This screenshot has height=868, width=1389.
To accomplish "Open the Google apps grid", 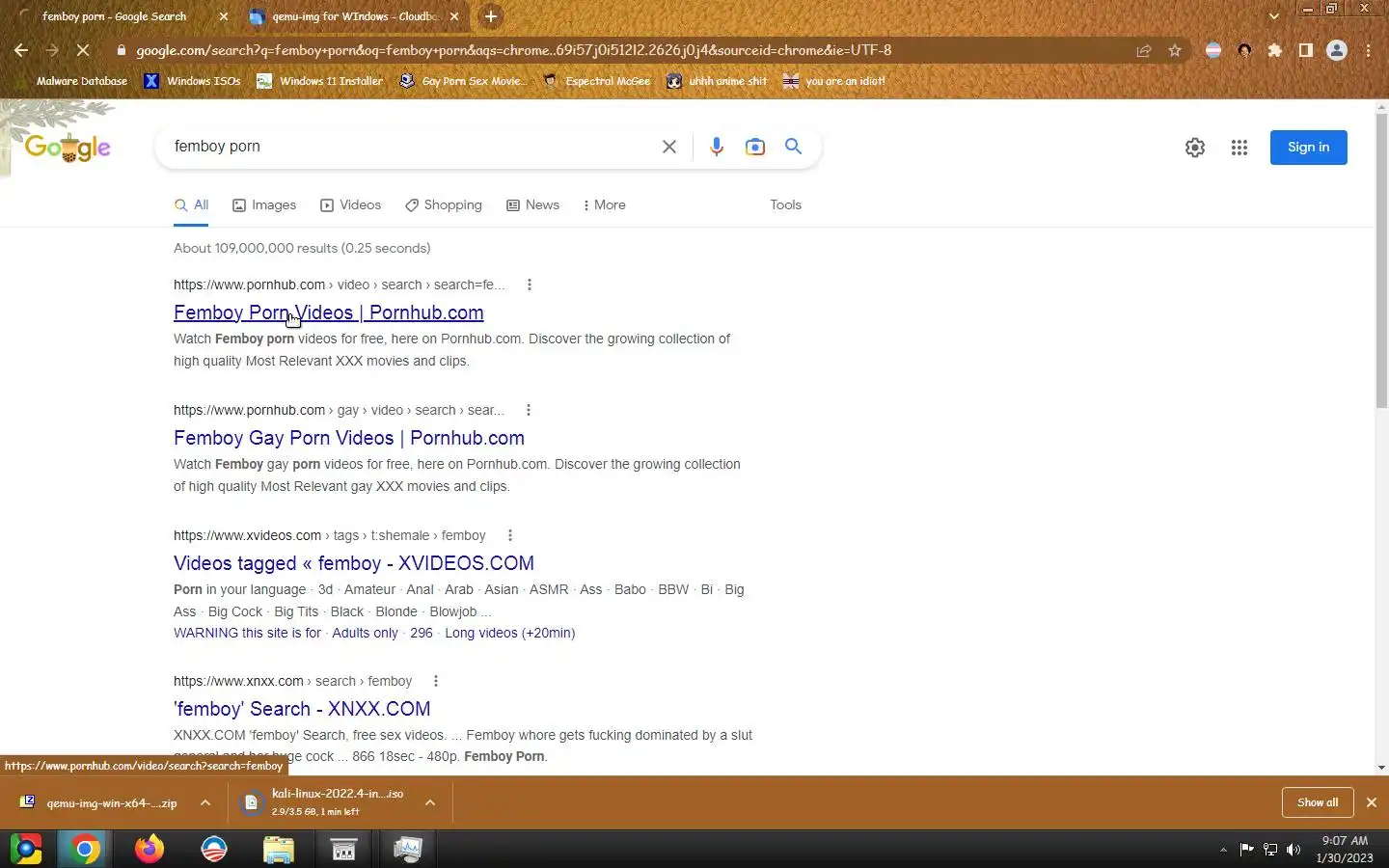I will (1239, 148).
